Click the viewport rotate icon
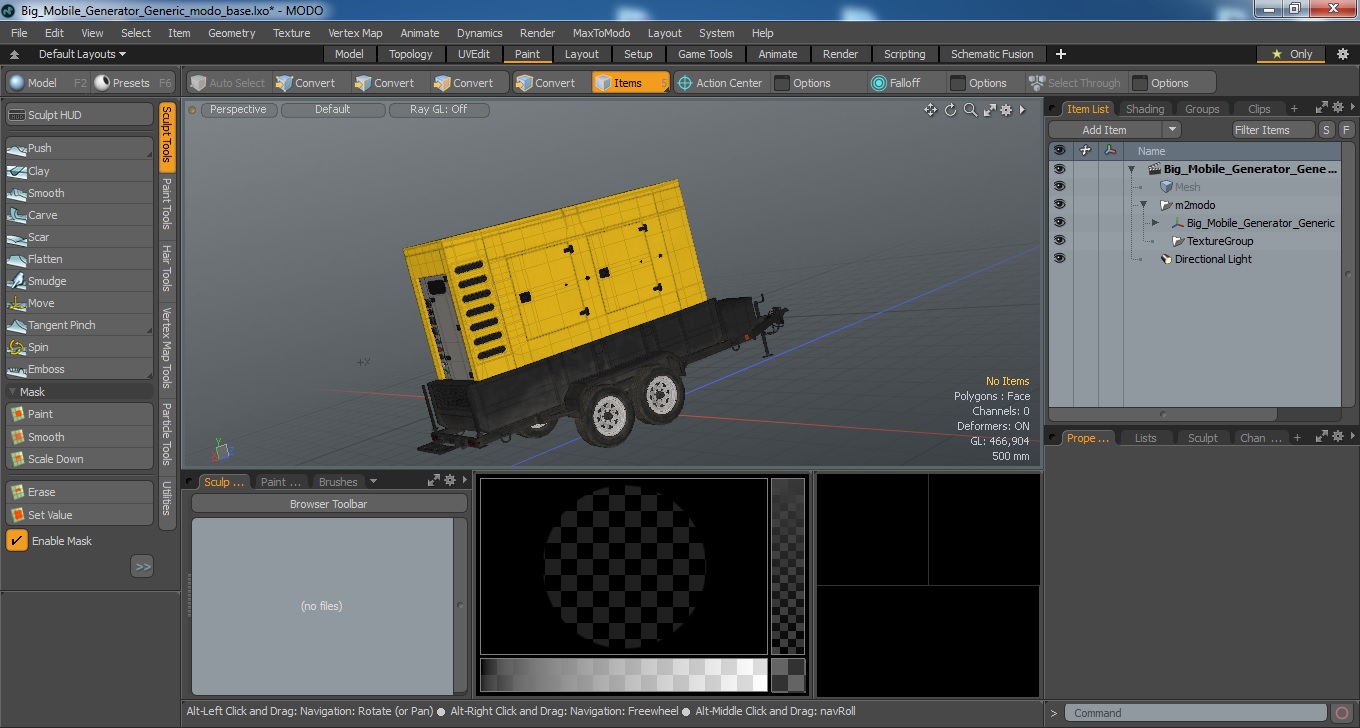This screenshot has height=728, width=1360. click(951, 110)
